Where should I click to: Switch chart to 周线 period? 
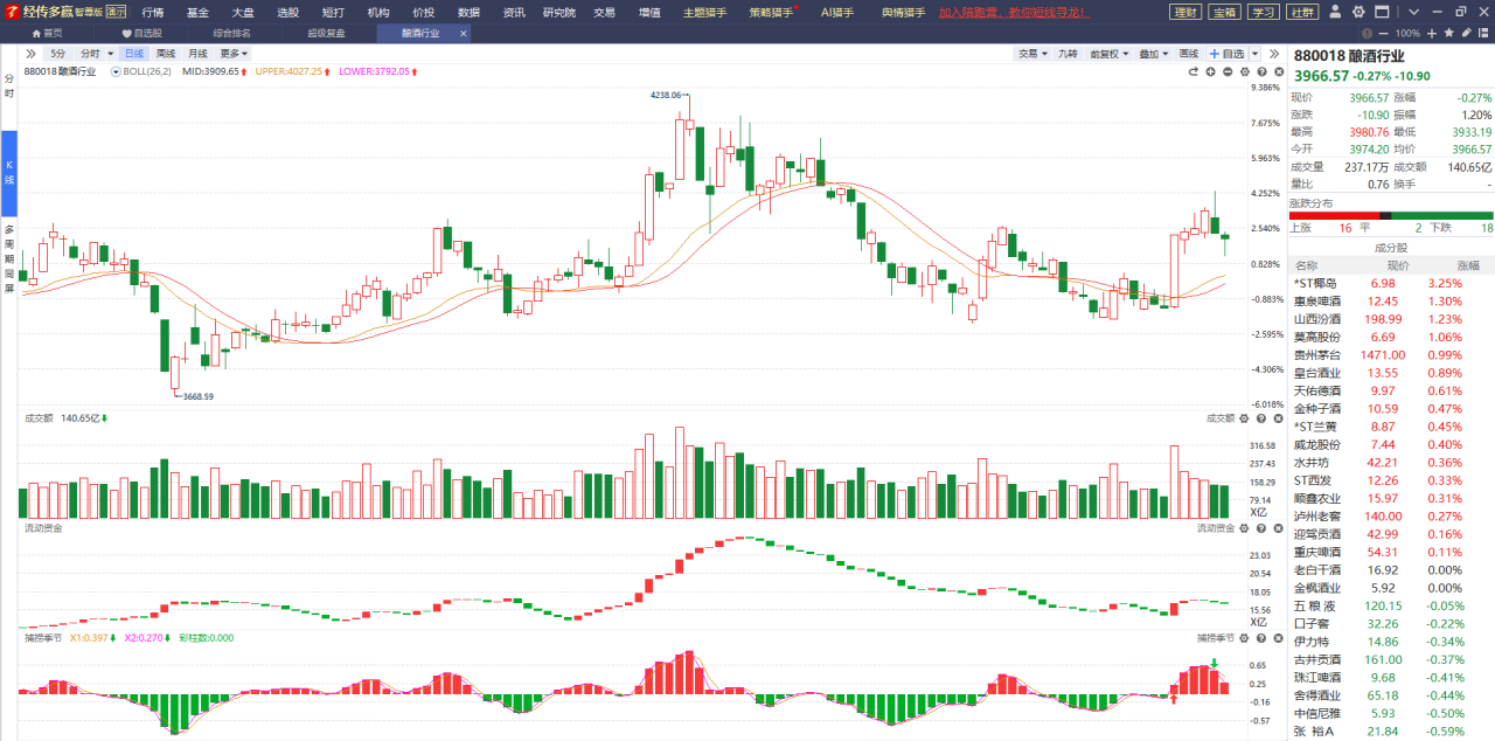point(166,53)
